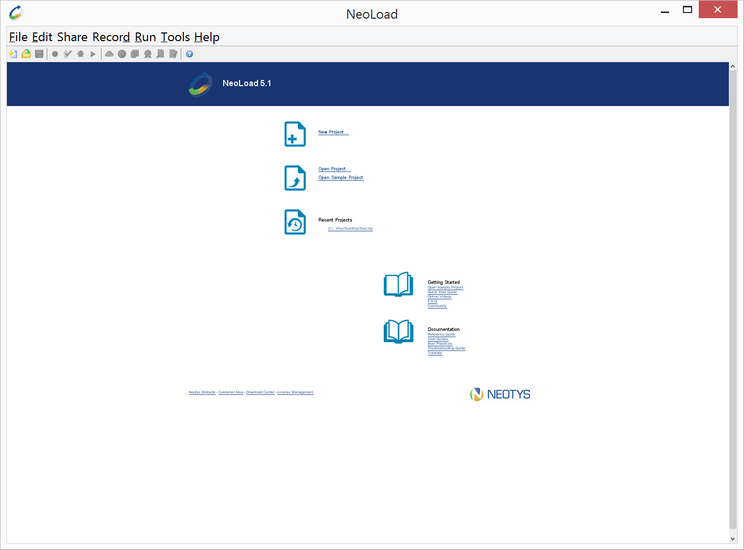The image size is (744, 550).
Task: Open the Help menu
Action: pos(207,37)
